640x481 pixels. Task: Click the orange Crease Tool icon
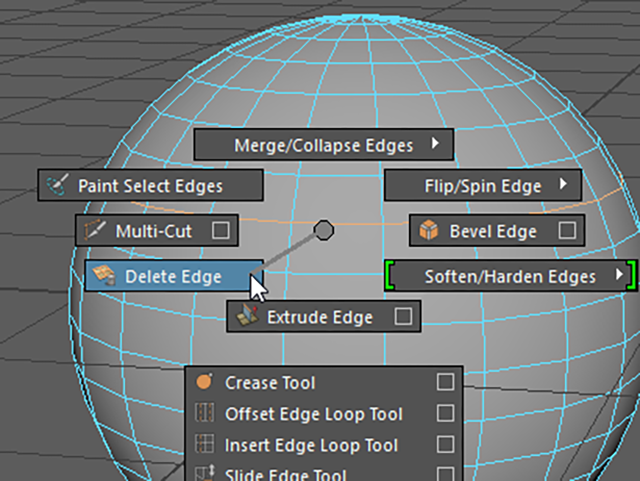tap(204, 382)
